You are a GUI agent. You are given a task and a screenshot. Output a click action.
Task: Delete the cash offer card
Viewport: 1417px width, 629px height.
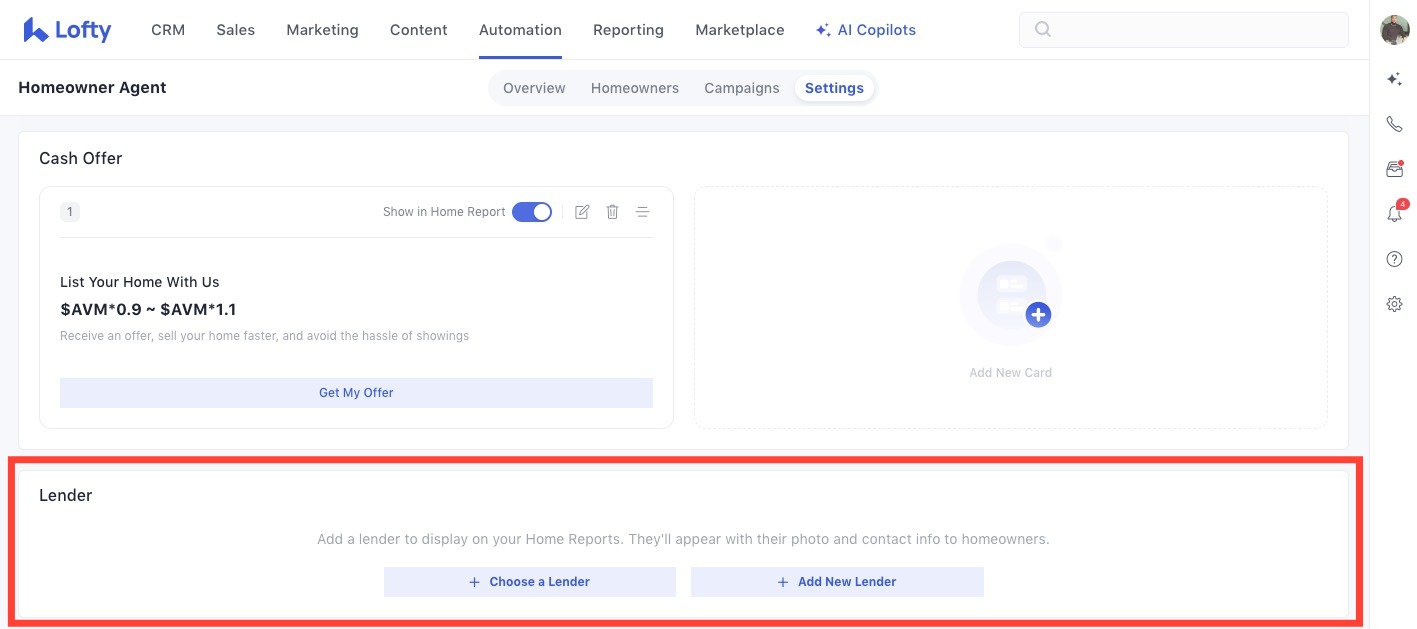(612, 212)
